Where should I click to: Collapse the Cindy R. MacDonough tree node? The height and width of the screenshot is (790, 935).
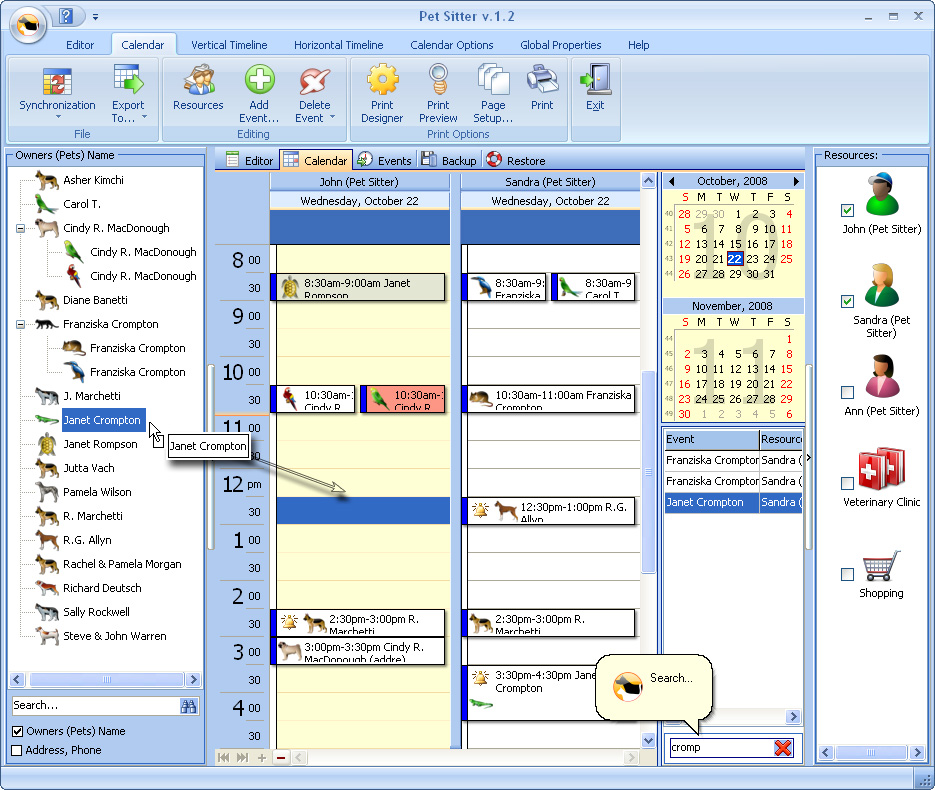pyautogui.click(x=20, y=229)
